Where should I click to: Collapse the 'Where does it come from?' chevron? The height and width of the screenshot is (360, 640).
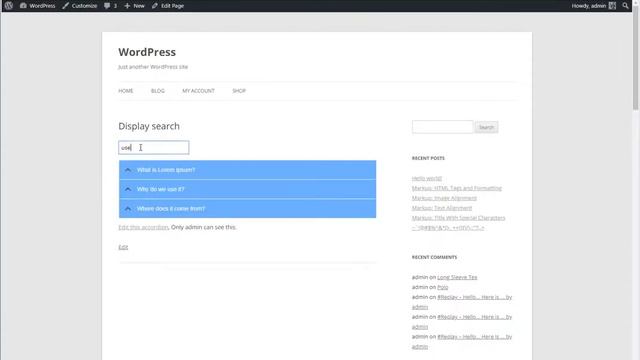128,209
